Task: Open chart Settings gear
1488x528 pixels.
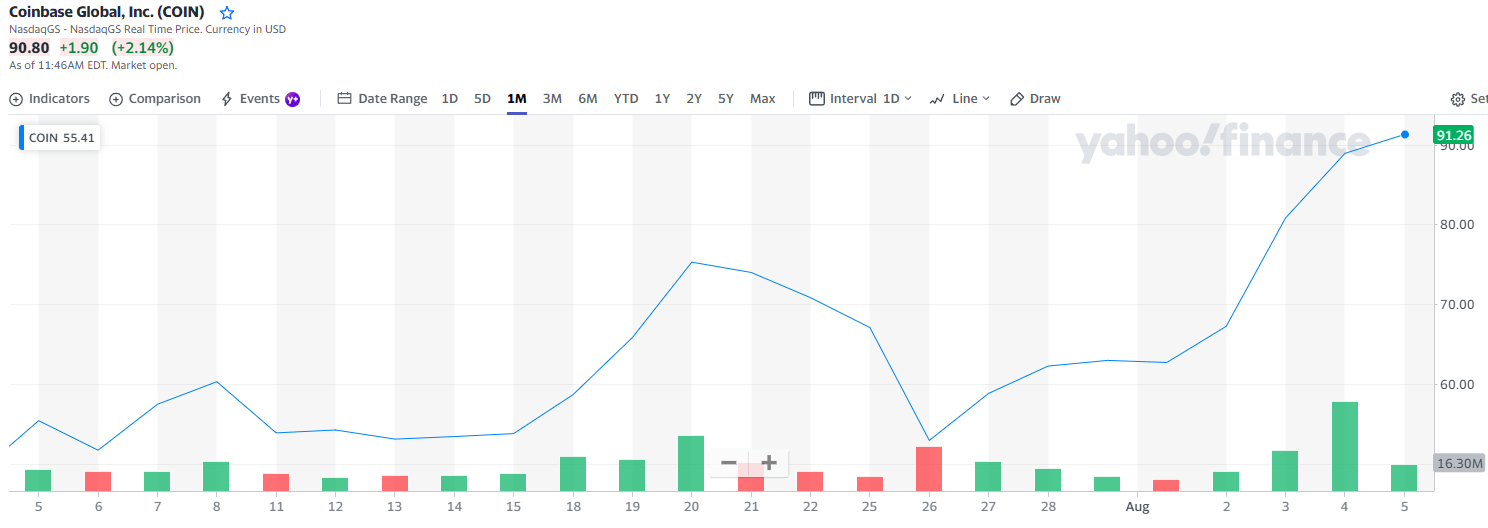Action: click(1458, 99)
